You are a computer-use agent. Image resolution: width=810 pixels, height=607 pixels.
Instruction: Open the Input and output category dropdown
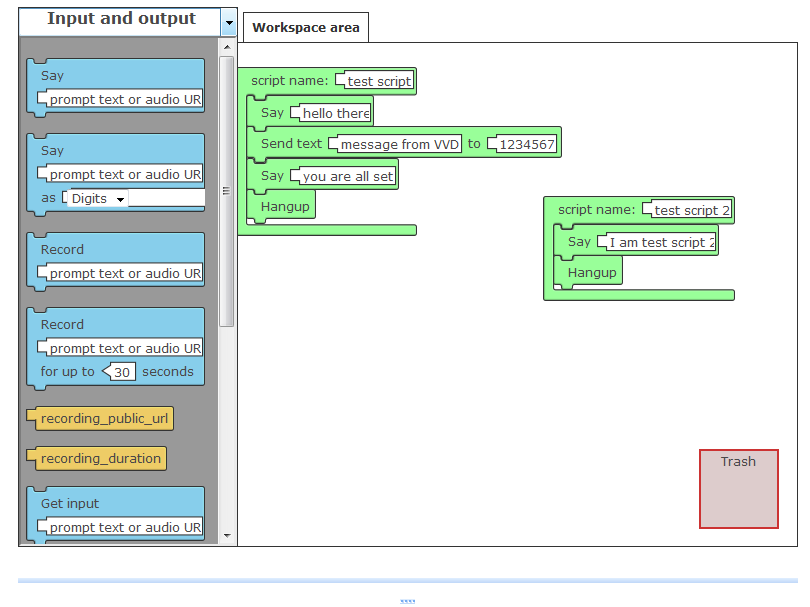[x=229, y=22]
